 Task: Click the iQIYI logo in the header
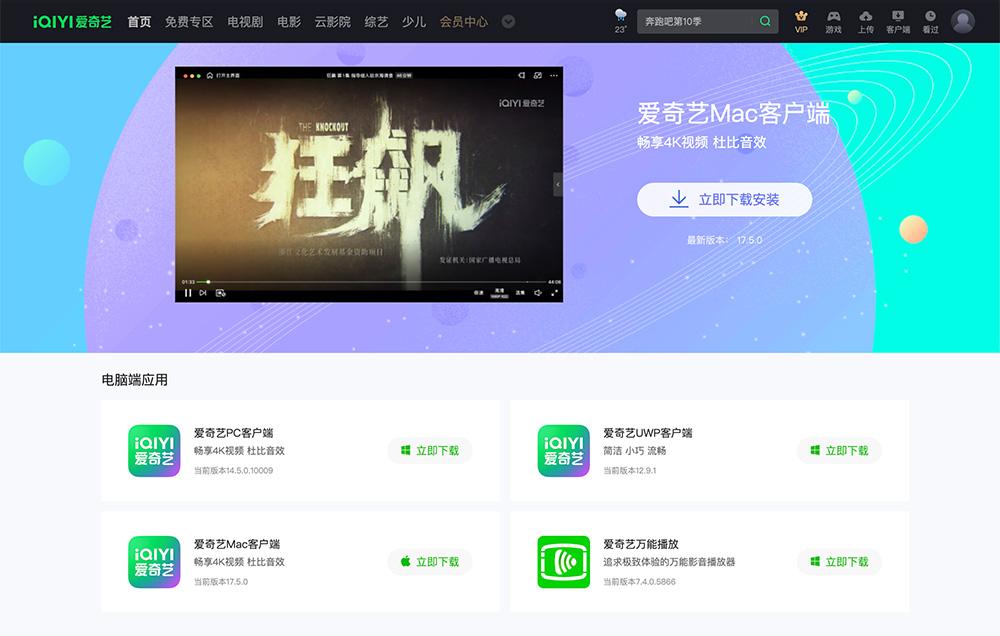click(x=72, y=22)
